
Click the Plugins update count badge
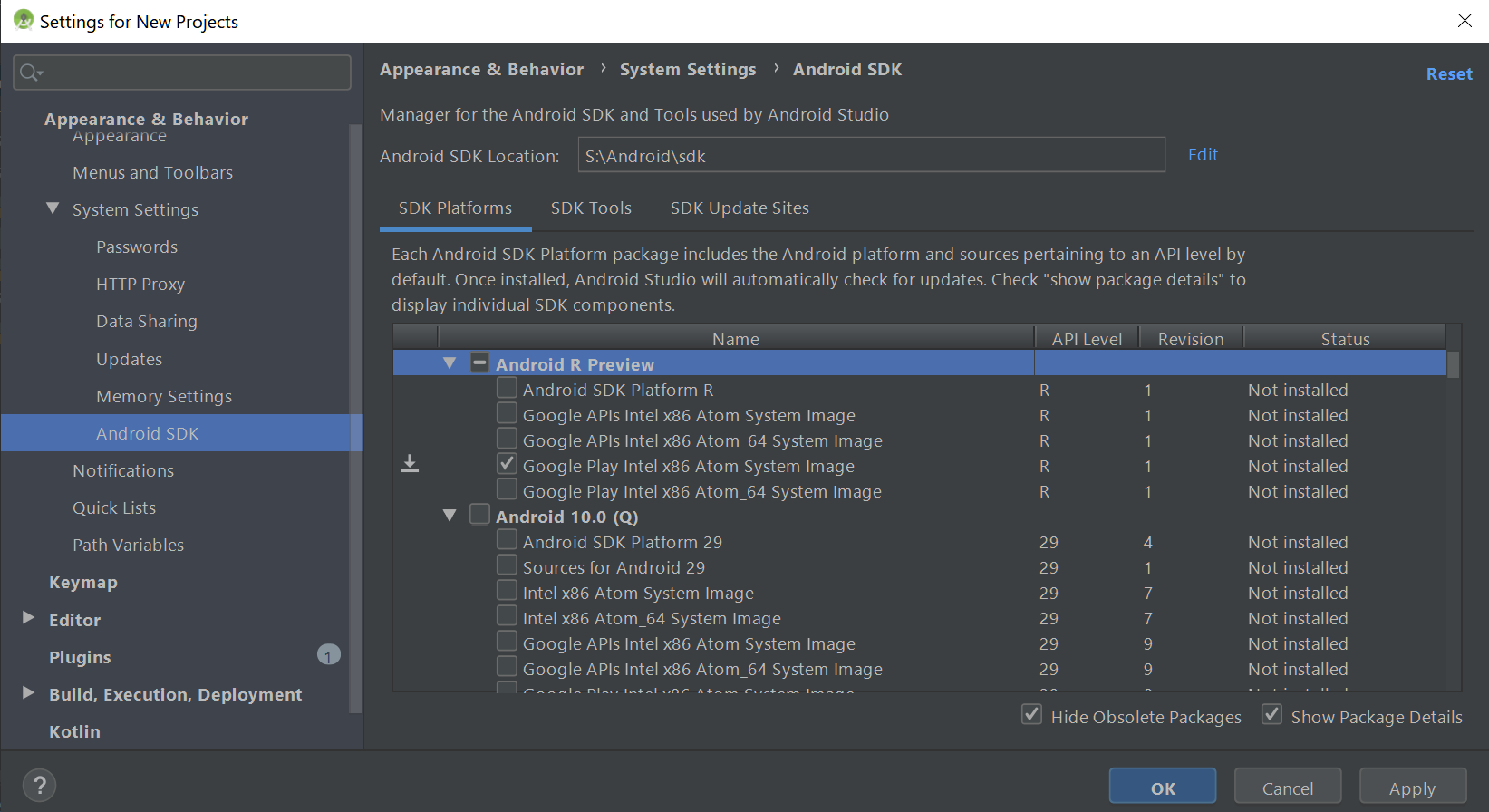[x=329, y=654]
